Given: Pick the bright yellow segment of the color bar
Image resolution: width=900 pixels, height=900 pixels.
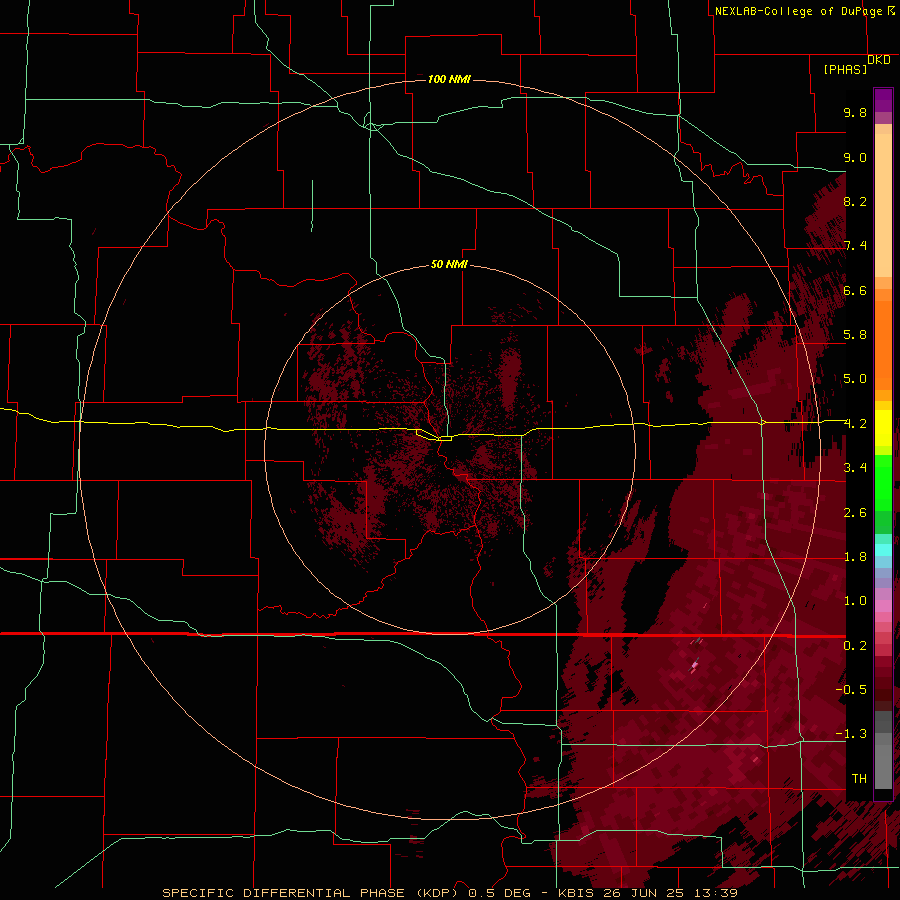Looking at the screenshot, I should 883,429.
